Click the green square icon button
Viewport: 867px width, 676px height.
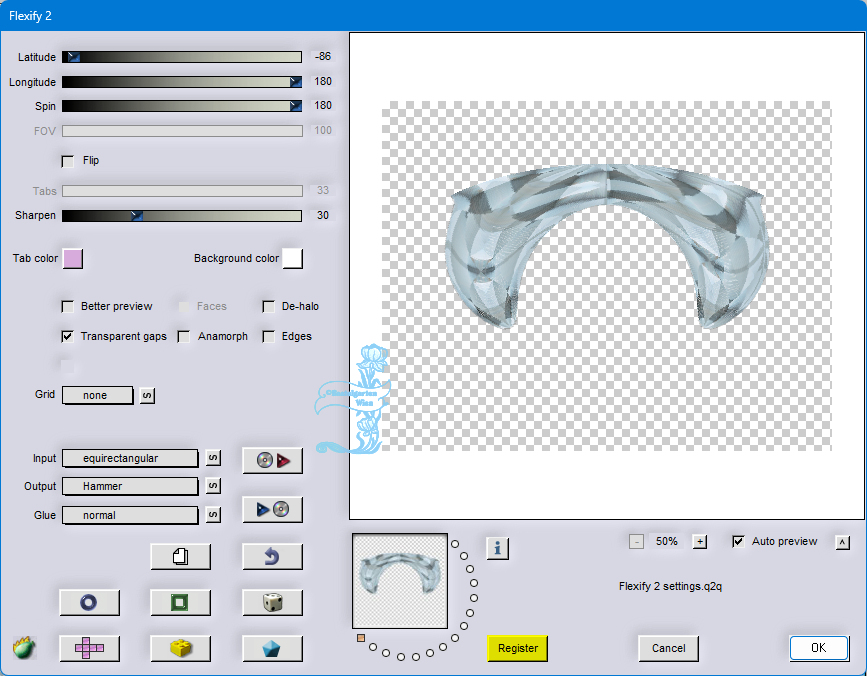[x=181, y=602]
